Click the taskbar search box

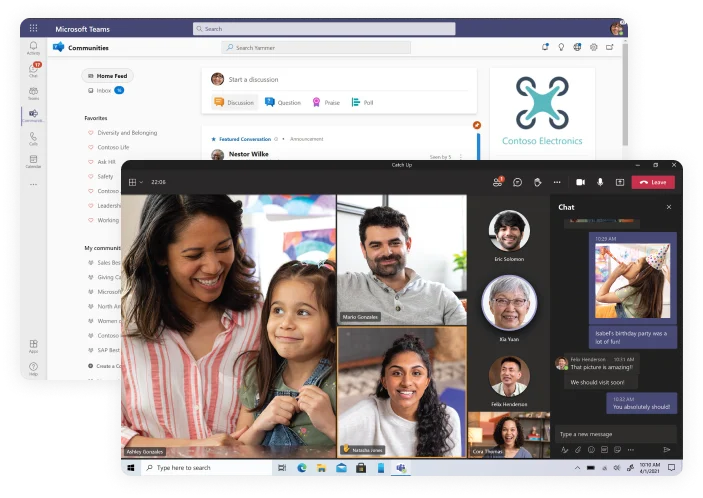point(206,468)
